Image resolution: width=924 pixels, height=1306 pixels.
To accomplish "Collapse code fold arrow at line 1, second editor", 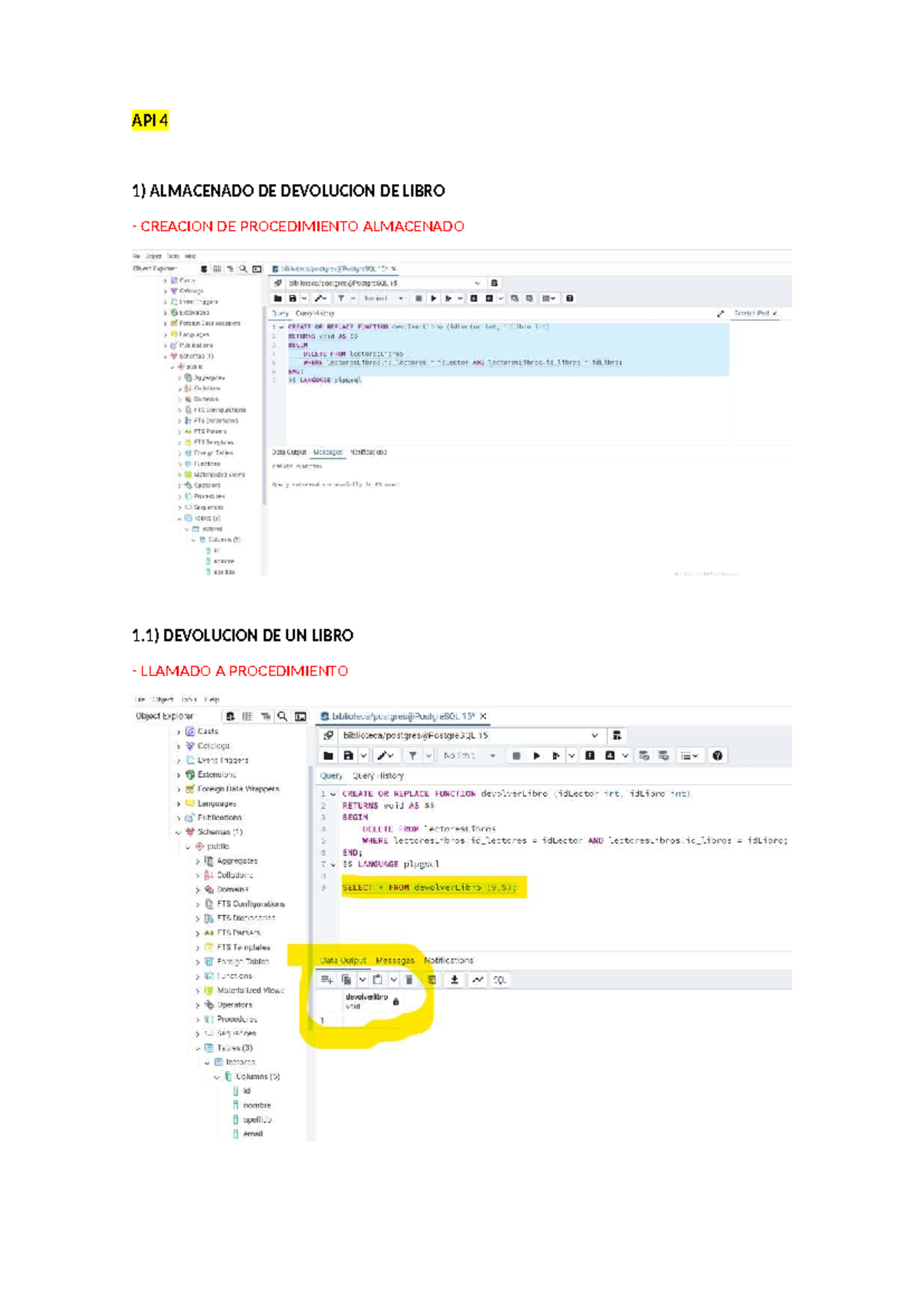I will (333, 794).
